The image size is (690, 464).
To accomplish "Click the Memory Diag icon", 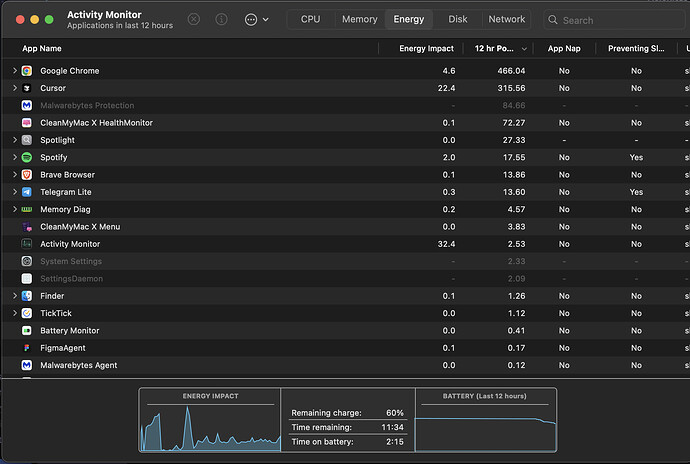I will pos(27,210).
